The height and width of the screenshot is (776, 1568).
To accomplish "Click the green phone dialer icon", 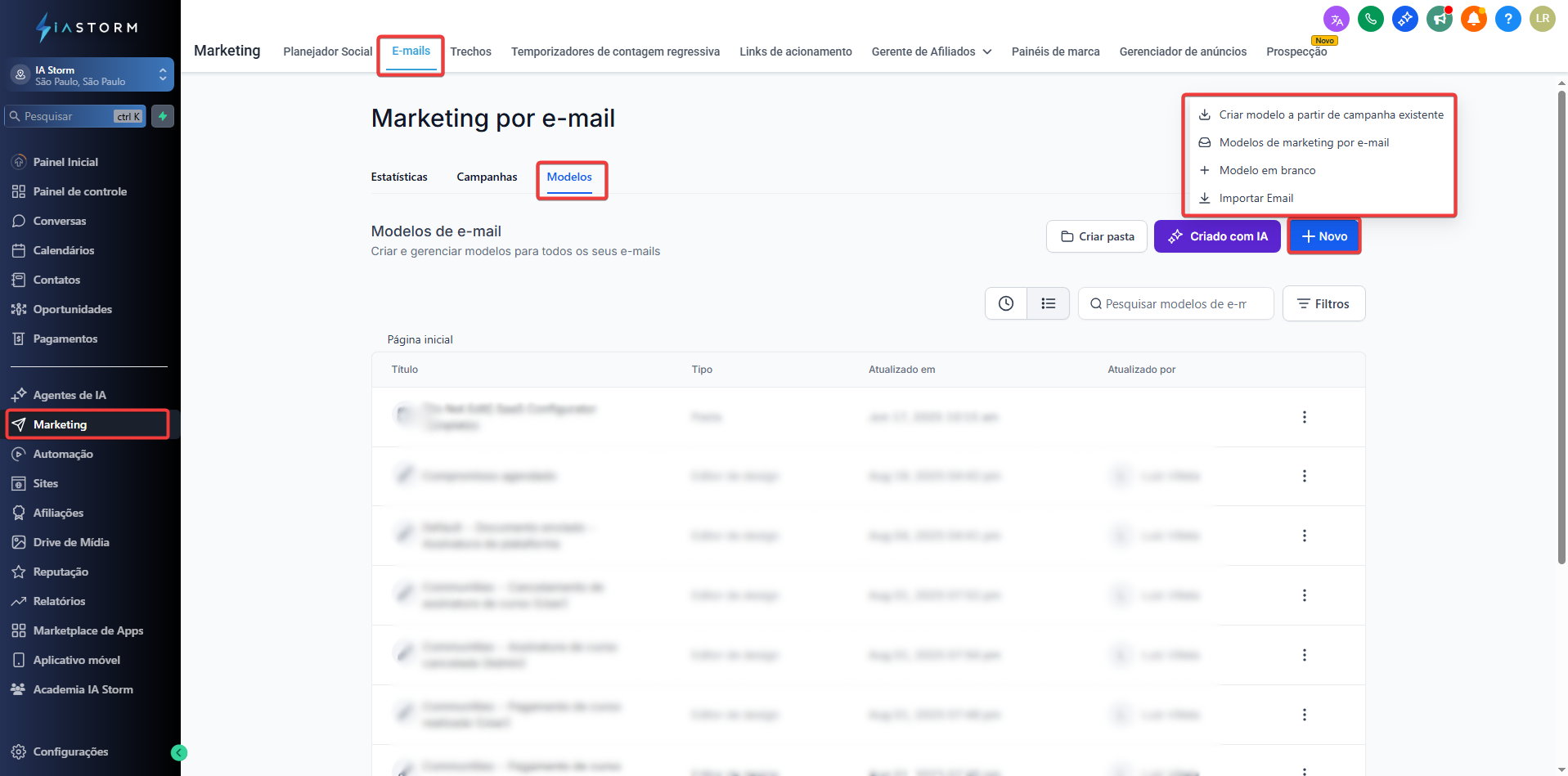I will pyautogui.click(x=1370, y=19).
